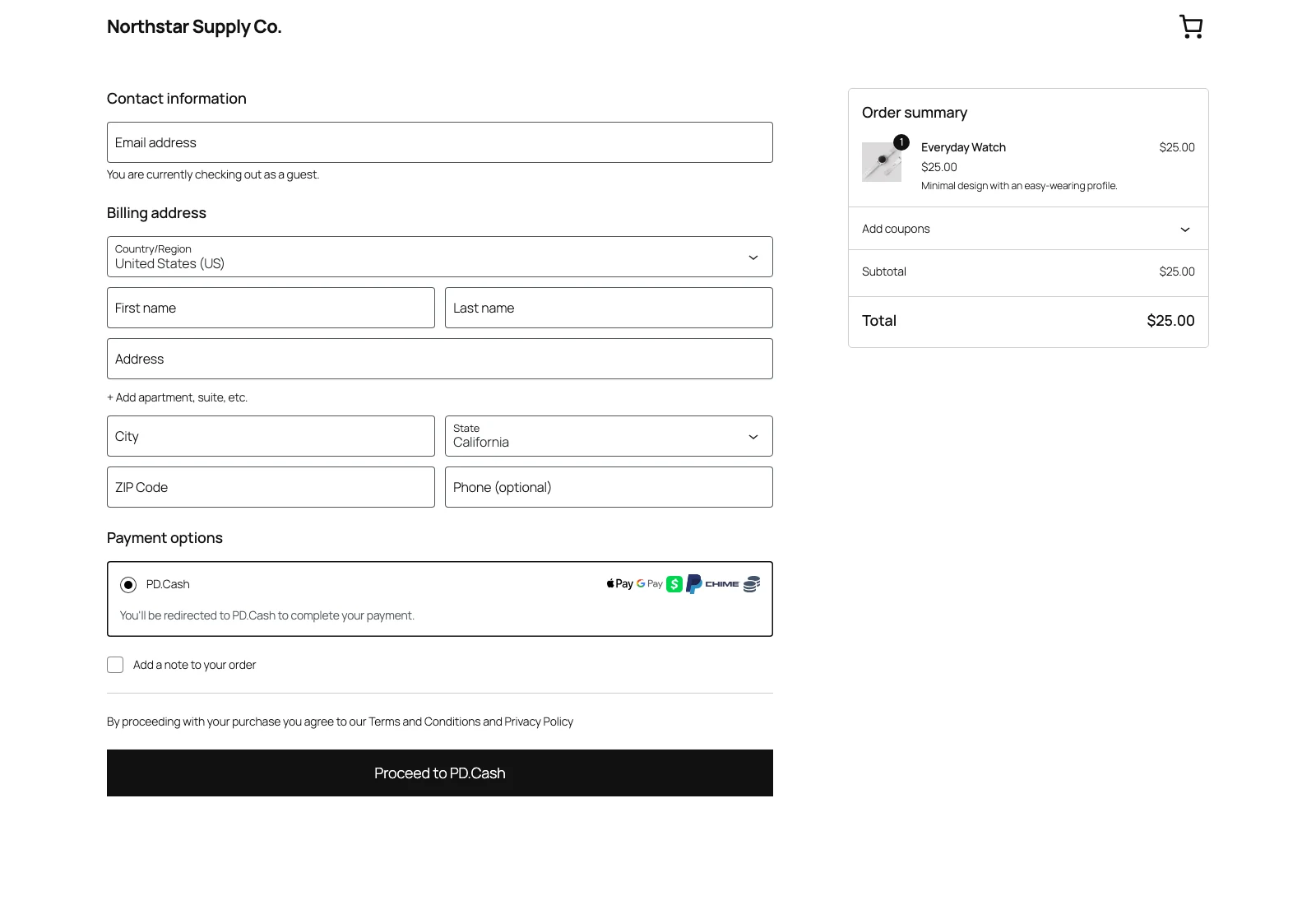Click the quantity badge on watch image
Screen dimensions: 1316x905
coord(901,142)
